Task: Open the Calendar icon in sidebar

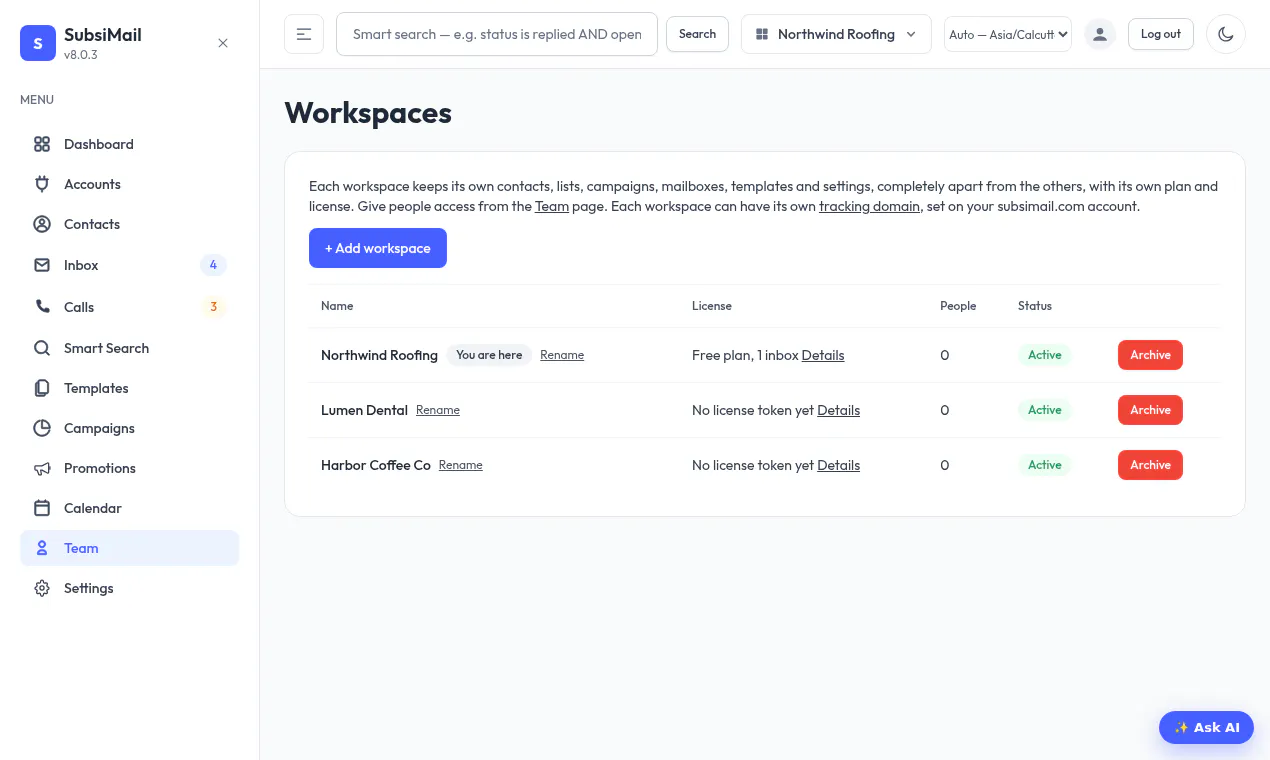Action: [x=42, y=508]
